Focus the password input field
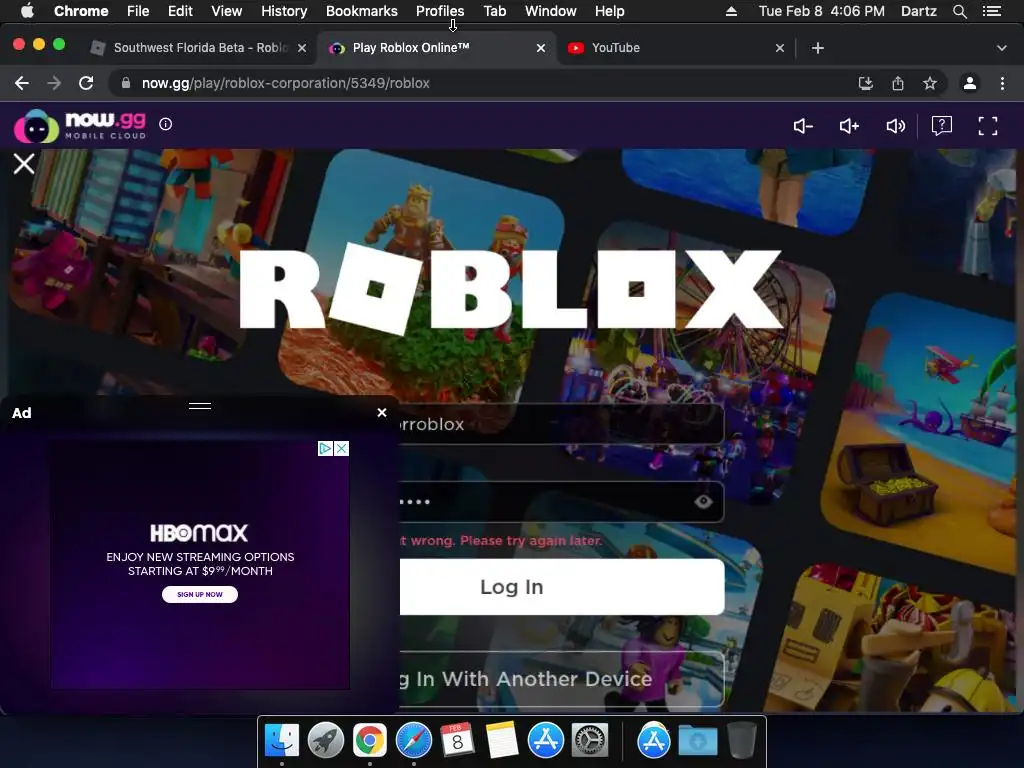Screen dimensions: 1024x768 pos(562,502)
